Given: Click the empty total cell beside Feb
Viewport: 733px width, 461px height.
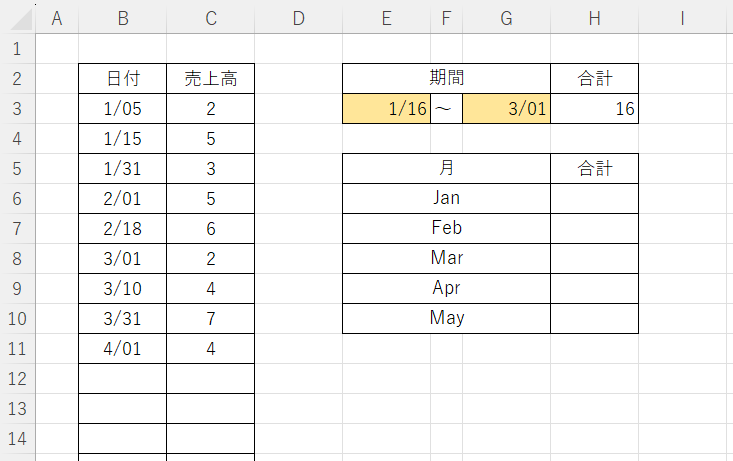Looking at the screenshot, I should click(x=594, y=229).
